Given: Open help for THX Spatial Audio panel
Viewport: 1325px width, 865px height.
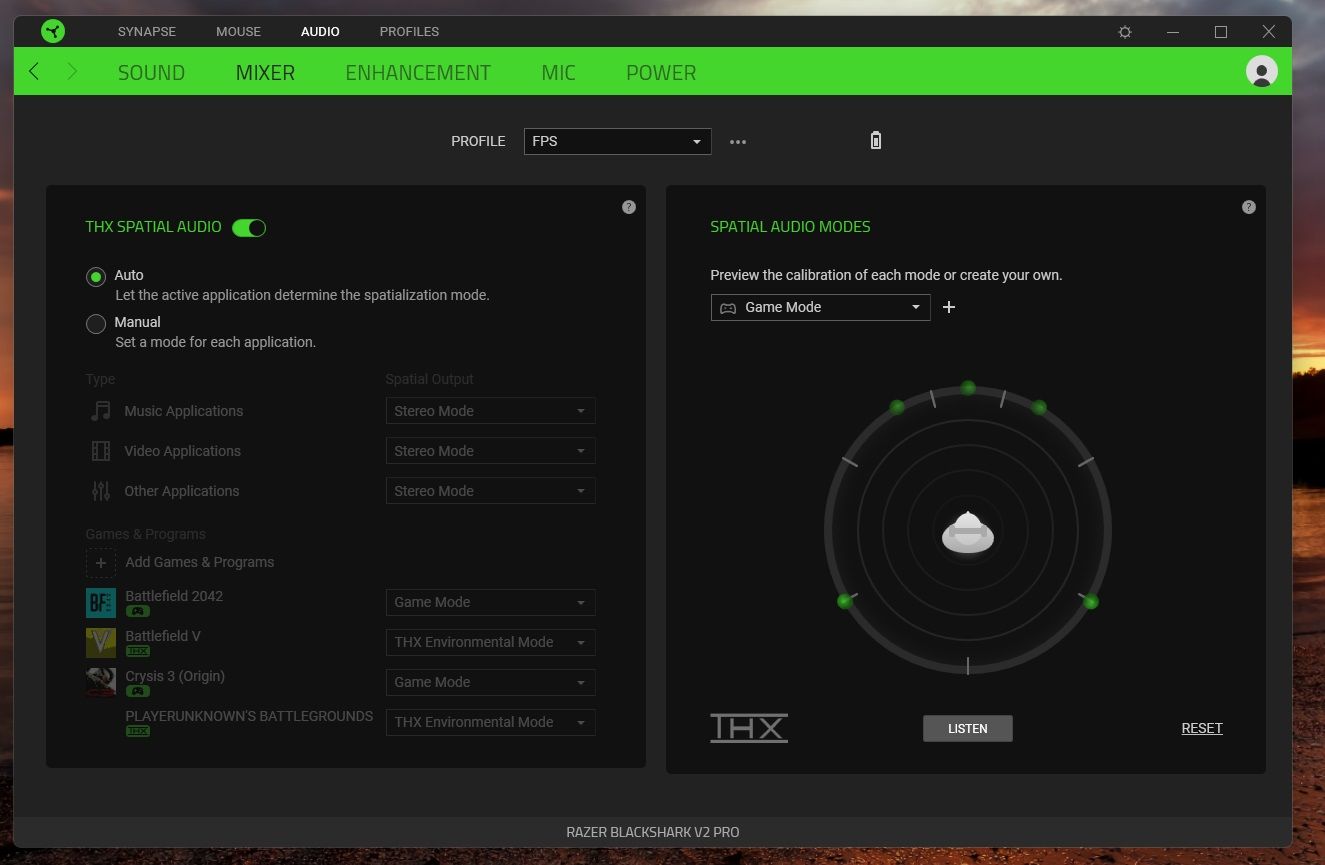Looking at the screenshot, I should 629,207.
